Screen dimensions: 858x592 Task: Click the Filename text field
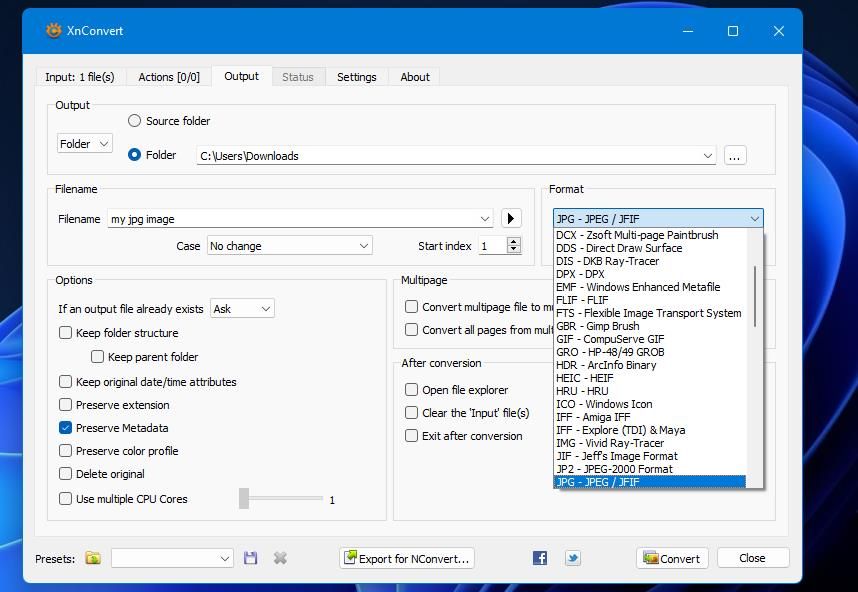pos(293,219)
